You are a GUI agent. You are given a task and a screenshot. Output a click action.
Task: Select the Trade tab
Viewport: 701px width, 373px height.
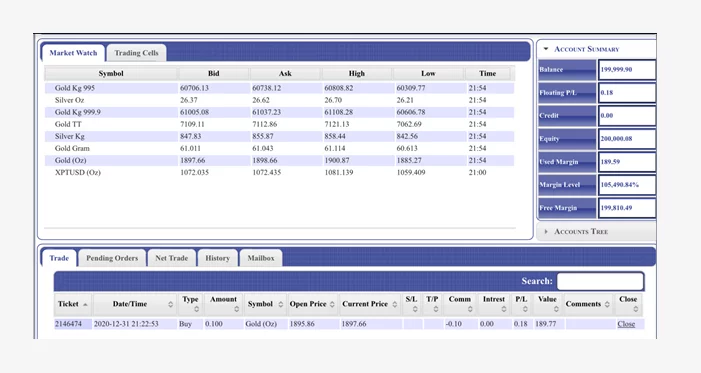click(x=59, y=258)
